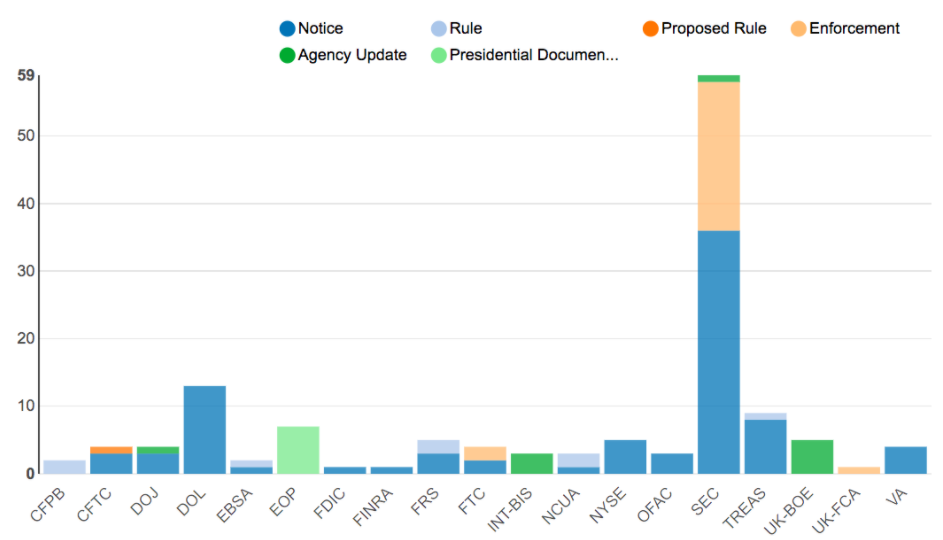Screen dimensions: 943x540
Task: Click the green UK-BOE bar
Action: 812,457
